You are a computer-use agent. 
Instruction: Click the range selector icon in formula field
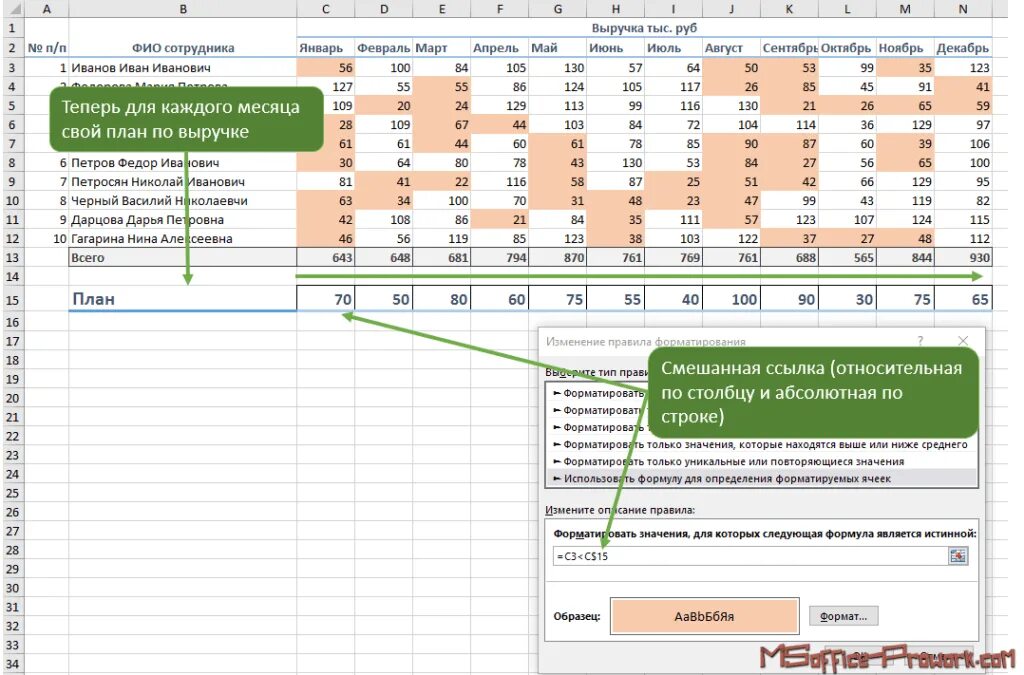click(957, 556)
